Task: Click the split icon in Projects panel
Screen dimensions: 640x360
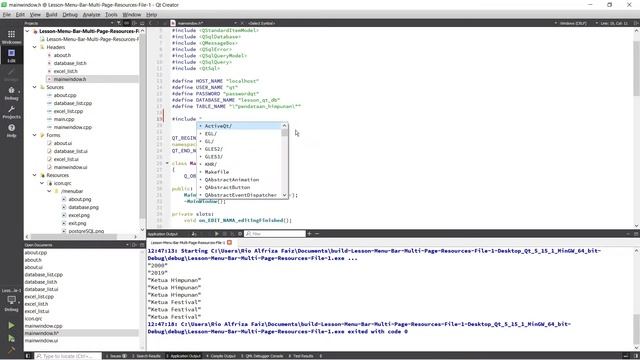Action: [134, 23]
